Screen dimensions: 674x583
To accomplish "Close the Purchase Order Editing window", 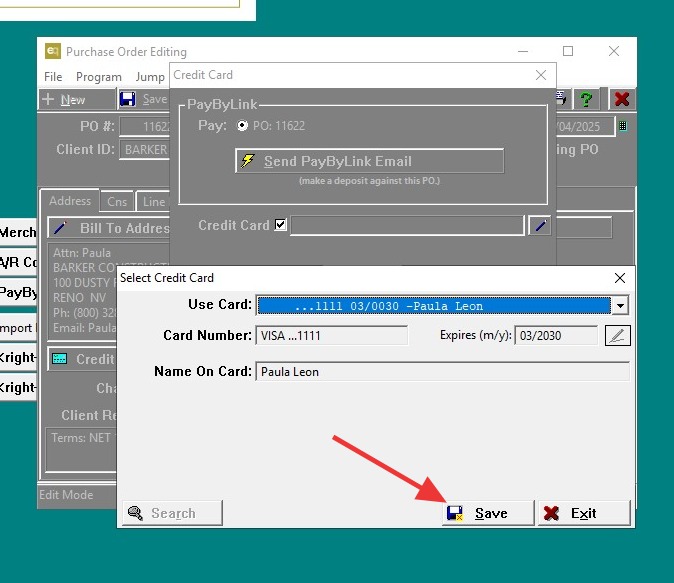I will coord(614,51).
